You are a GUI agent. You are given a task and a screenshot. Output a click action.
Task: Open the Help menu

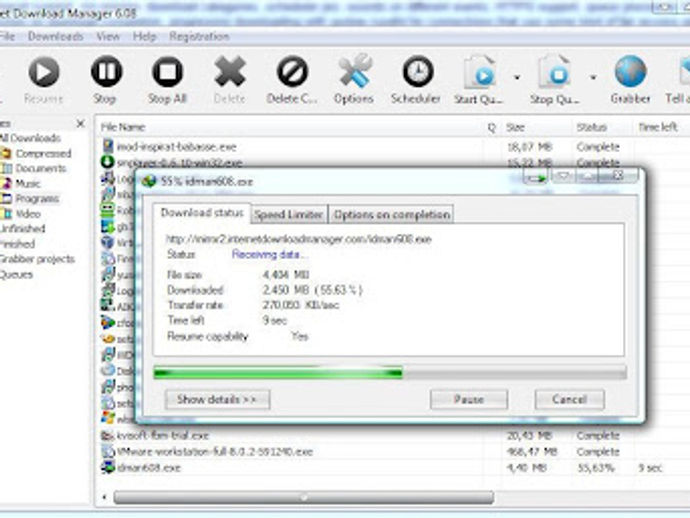pyautogui.click(x=144, y=37)
